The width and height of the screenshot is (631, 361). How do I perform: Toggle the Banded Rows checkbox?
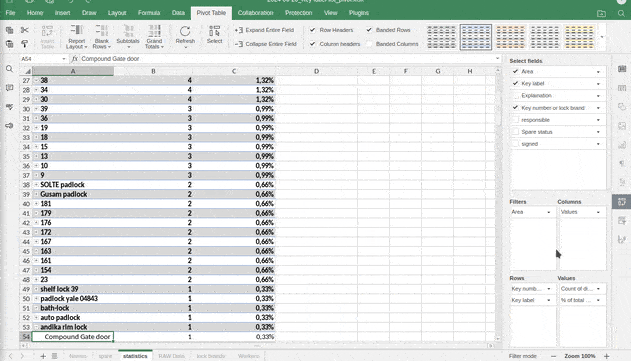369,30
